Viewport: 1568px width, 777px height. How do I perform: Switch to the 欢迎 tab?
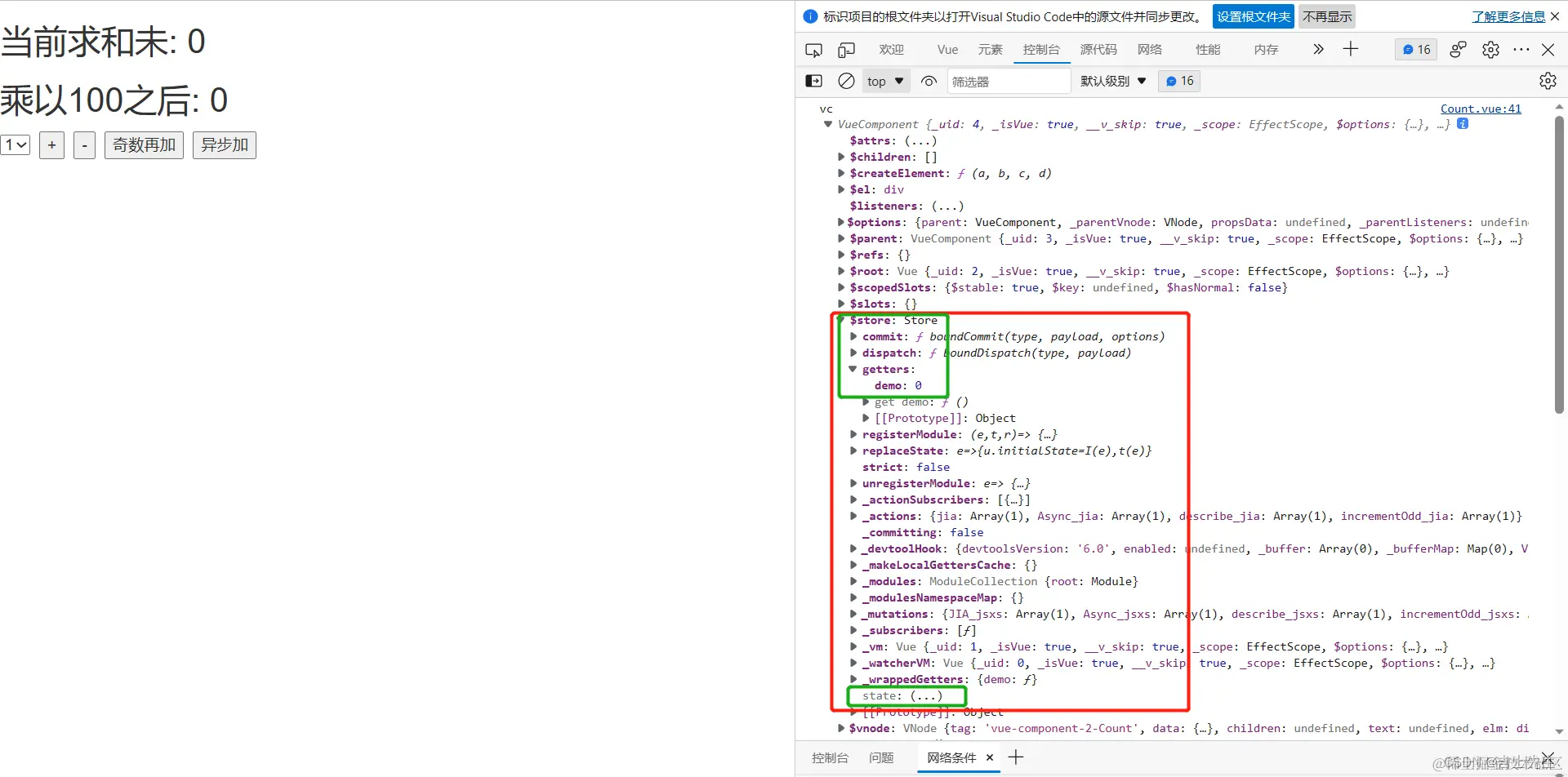pos(891,50)
